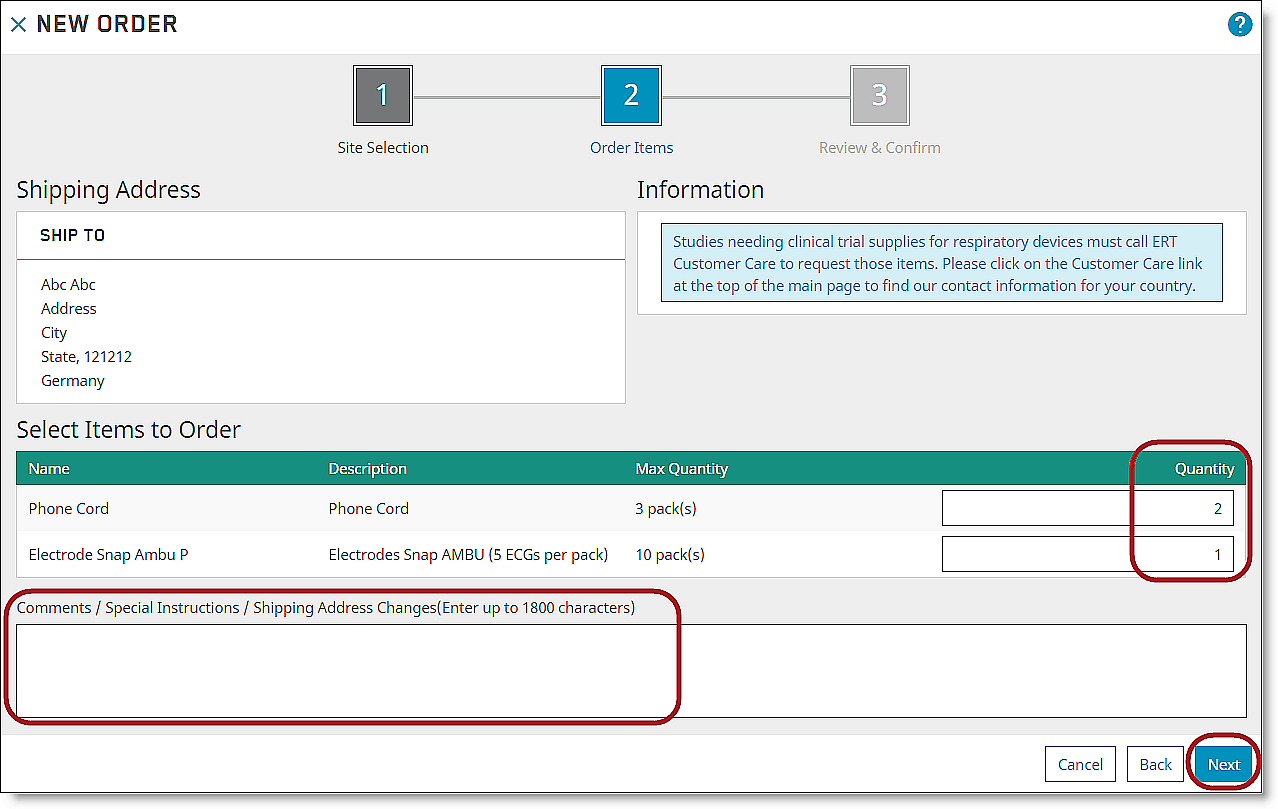1278x809 pixels.
Task: Click the 'Abc Abc' recipient name
Action: click(x=68, y=285)
